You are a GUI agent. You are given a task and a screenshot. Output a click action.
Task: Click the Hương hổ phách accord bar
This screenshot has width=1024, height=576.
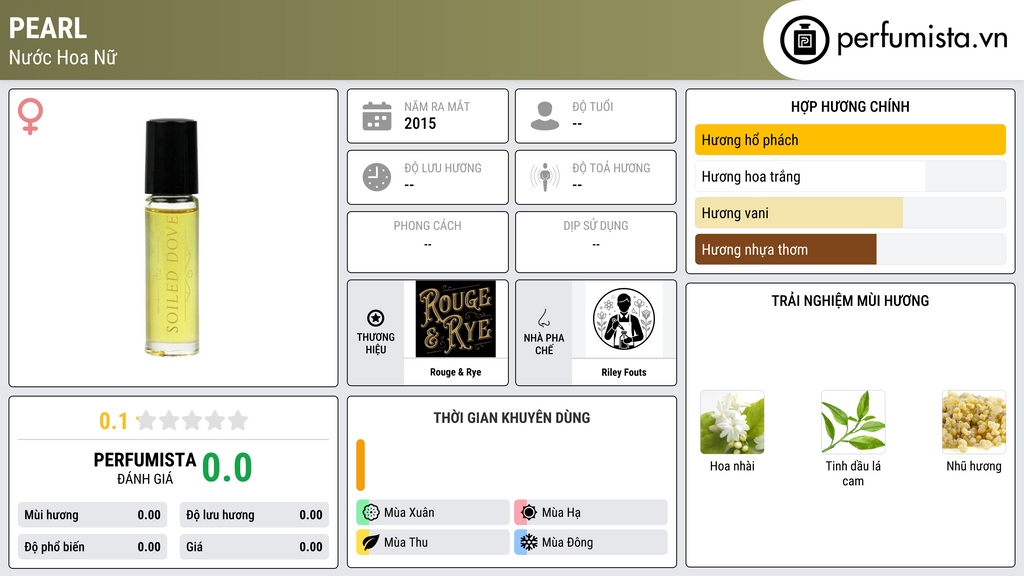(x=850, y=140)
